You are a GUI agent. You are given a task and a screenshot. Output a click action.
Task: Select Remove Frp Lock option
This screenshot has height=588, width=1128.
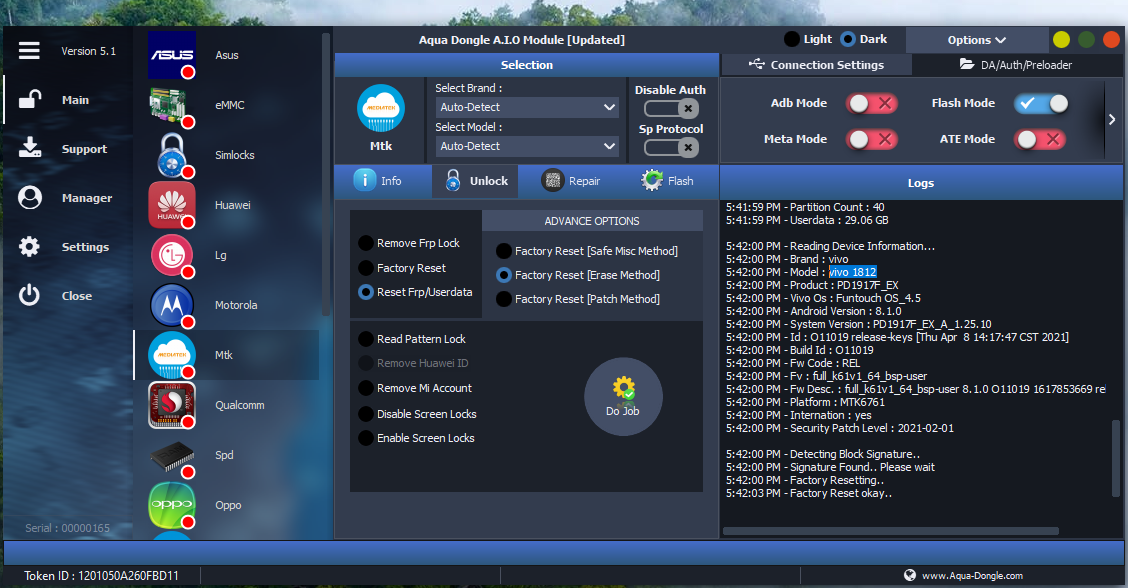coord(409,243)
